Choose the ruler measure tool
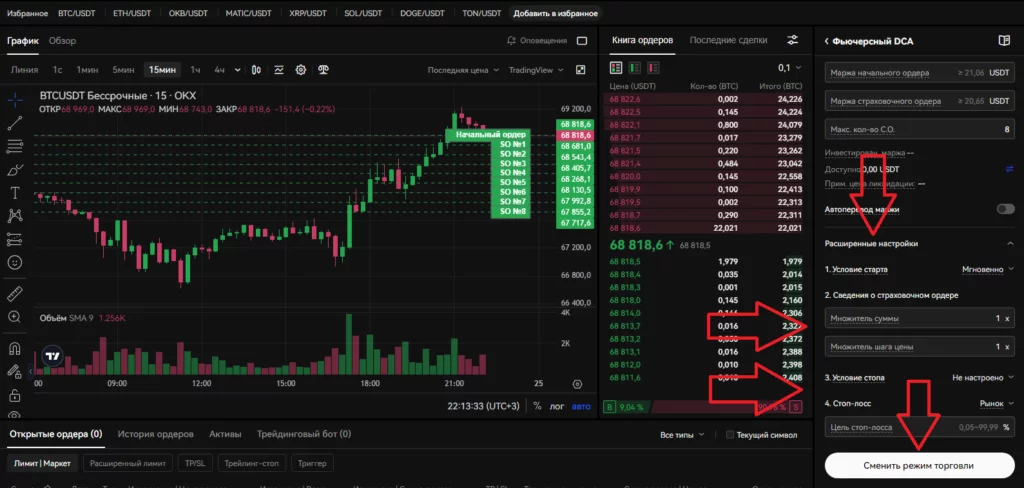Viewport: 1024px width, 488px height. click(x=15, y=294)
